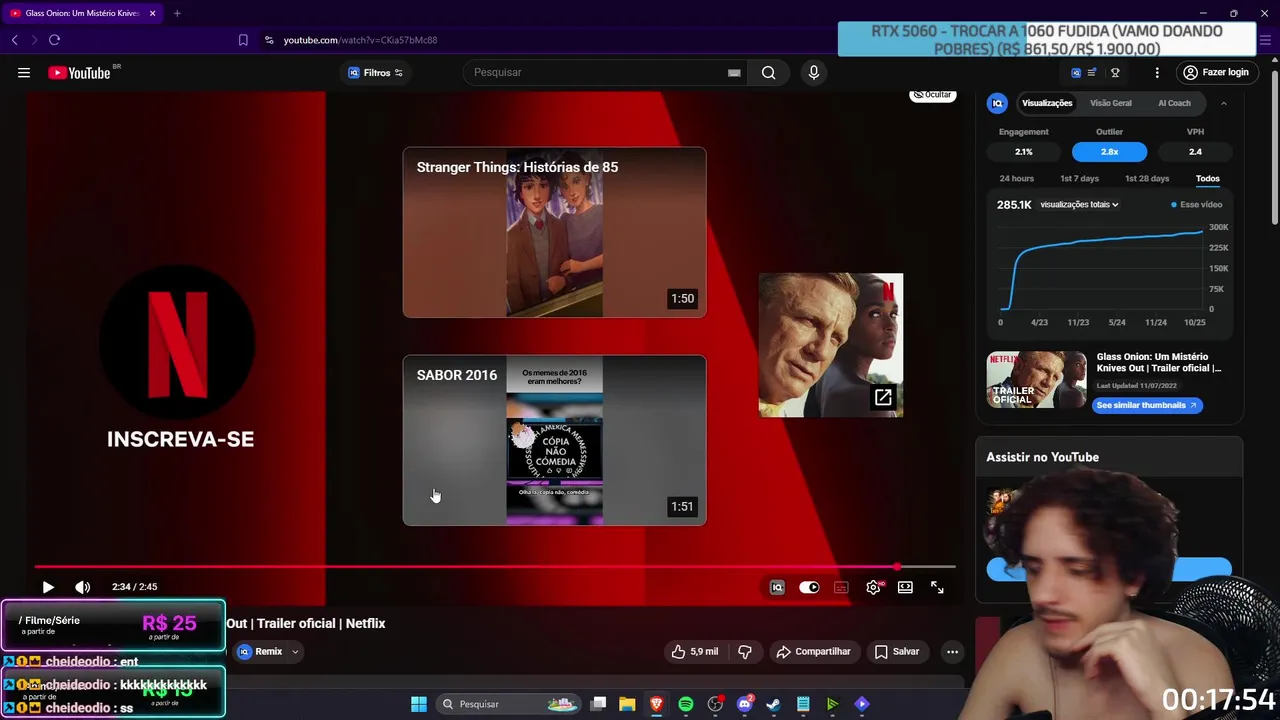Image resolution: width=1280 pixels, height=720 pixels.
Task: Switch to the AI Coach tab
Action: click(1174, 103)
